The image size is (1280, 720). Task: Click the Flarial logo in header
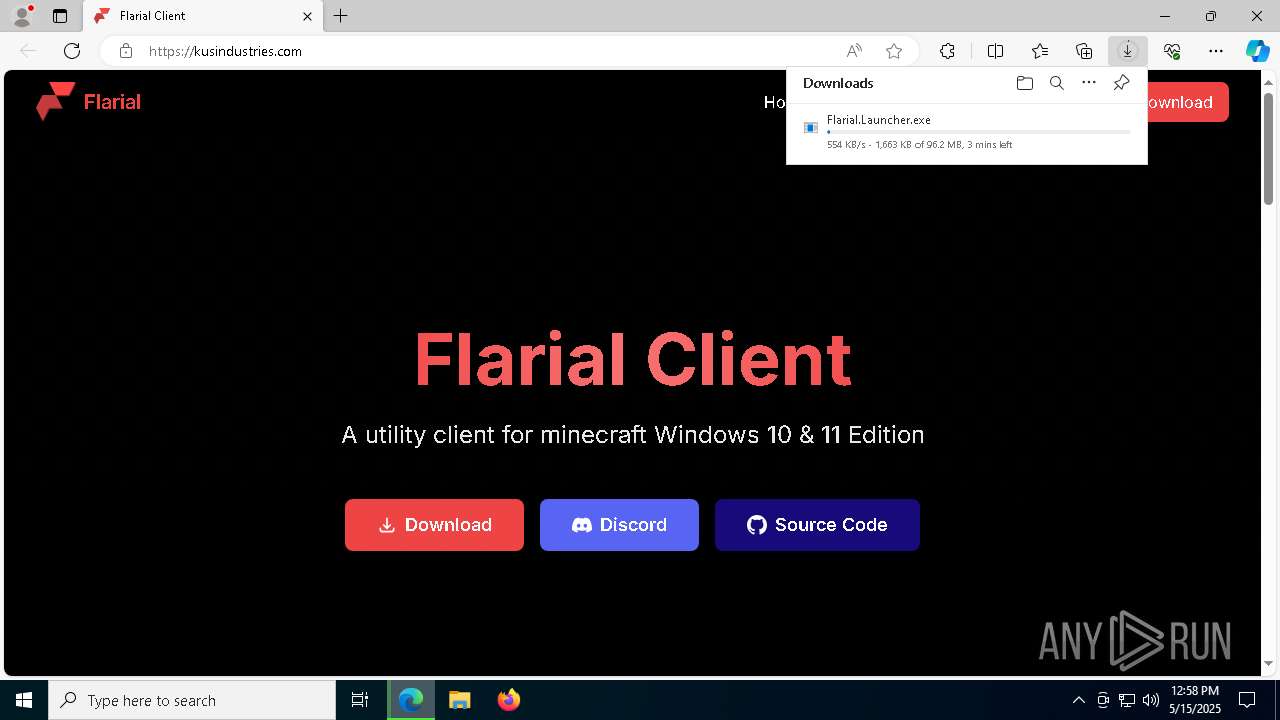88,101
